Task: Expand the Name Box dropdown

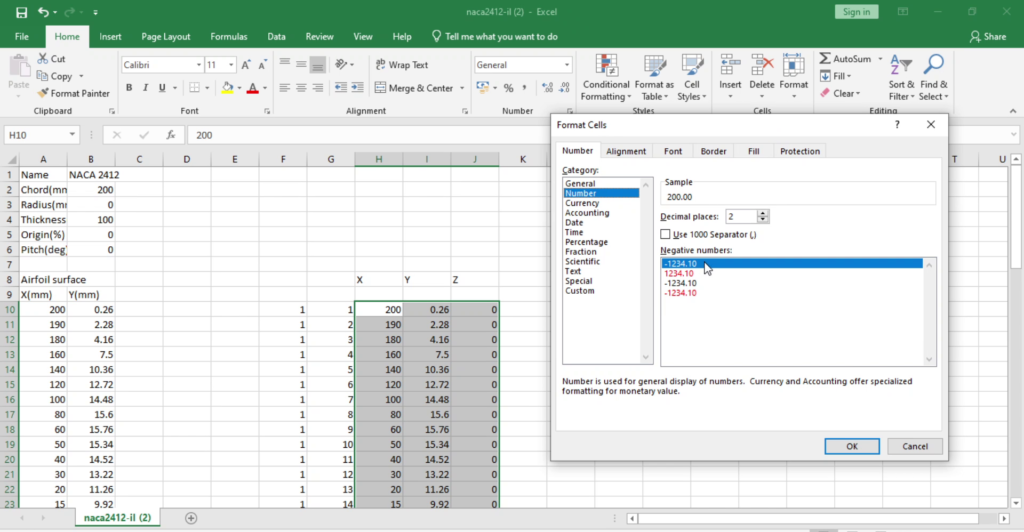Action: (72, 135)
